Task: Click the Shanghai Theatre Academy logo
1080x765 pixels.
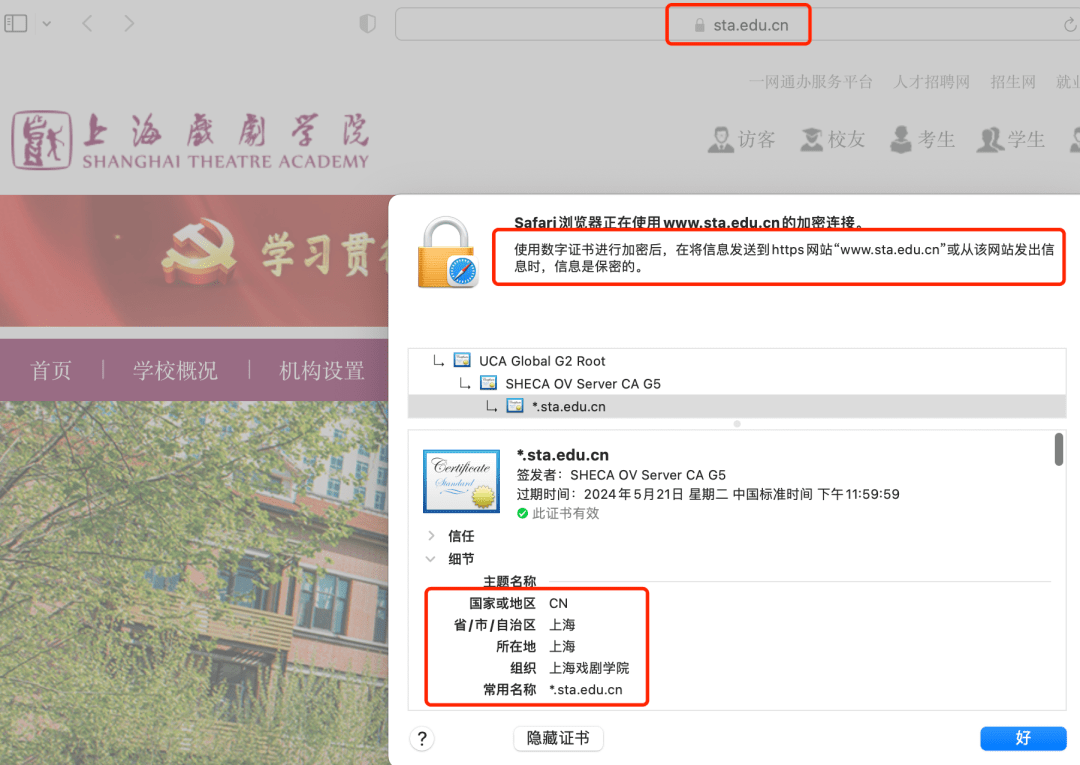Action: point(190,140)
